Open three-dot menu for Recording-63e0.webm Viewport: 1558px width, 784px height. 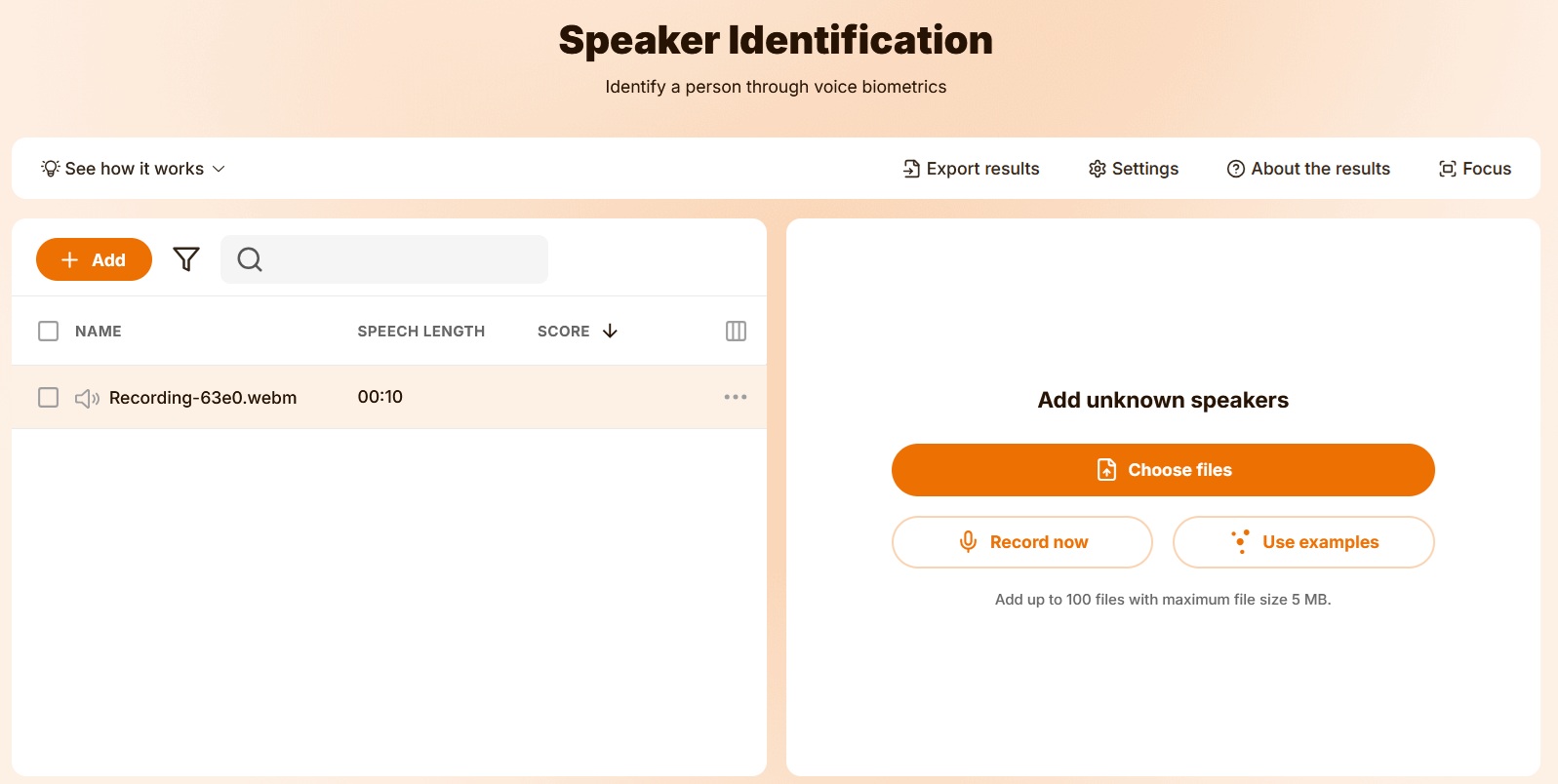tap(736, 397)
